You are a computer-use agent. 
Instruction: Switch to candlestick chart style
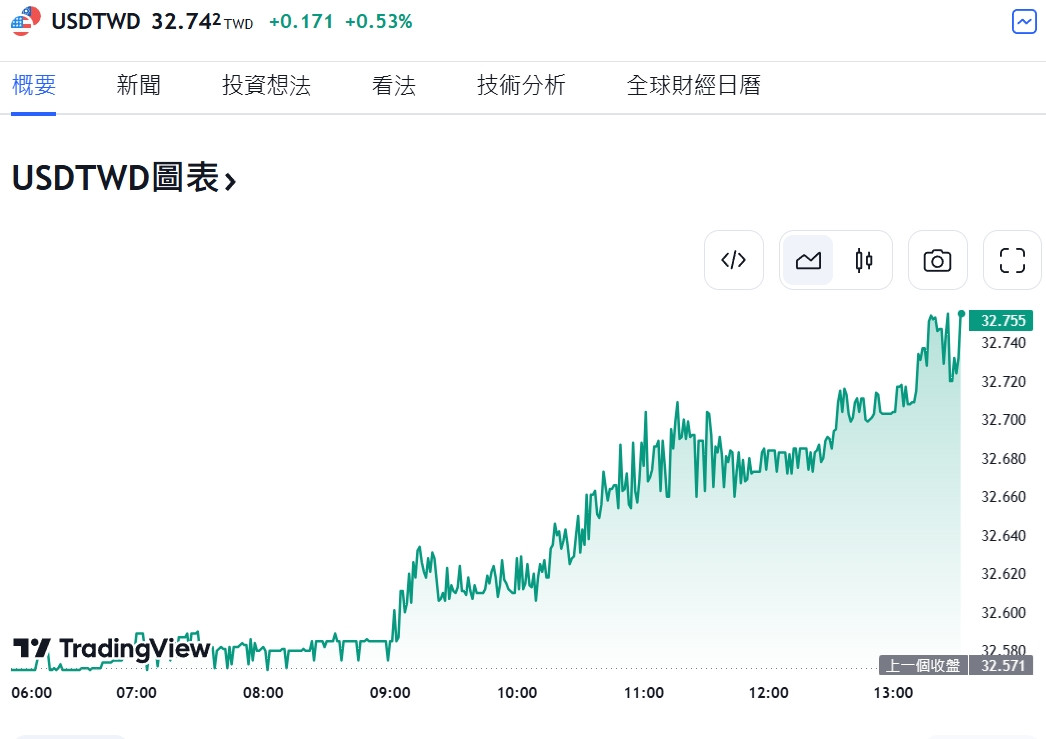pos(864,260)
